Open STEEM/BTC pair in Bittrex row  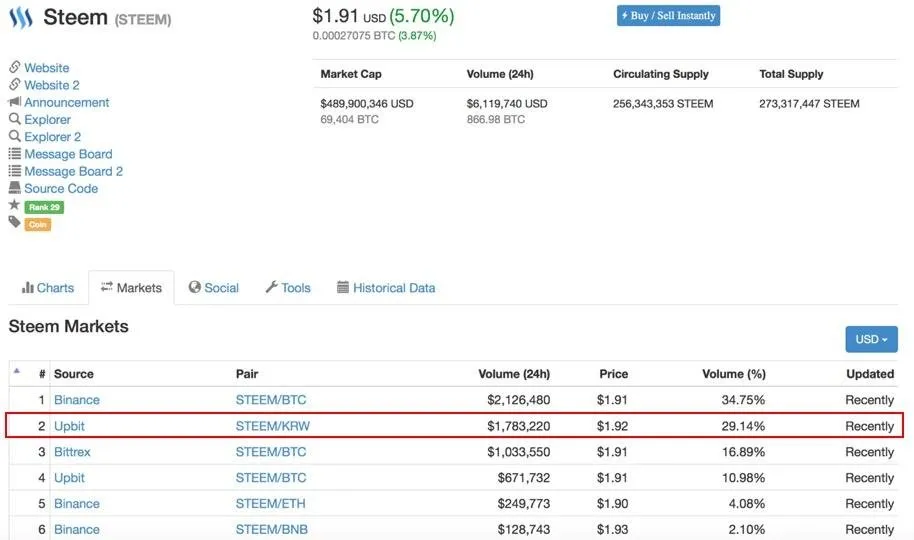pos(271,452)
